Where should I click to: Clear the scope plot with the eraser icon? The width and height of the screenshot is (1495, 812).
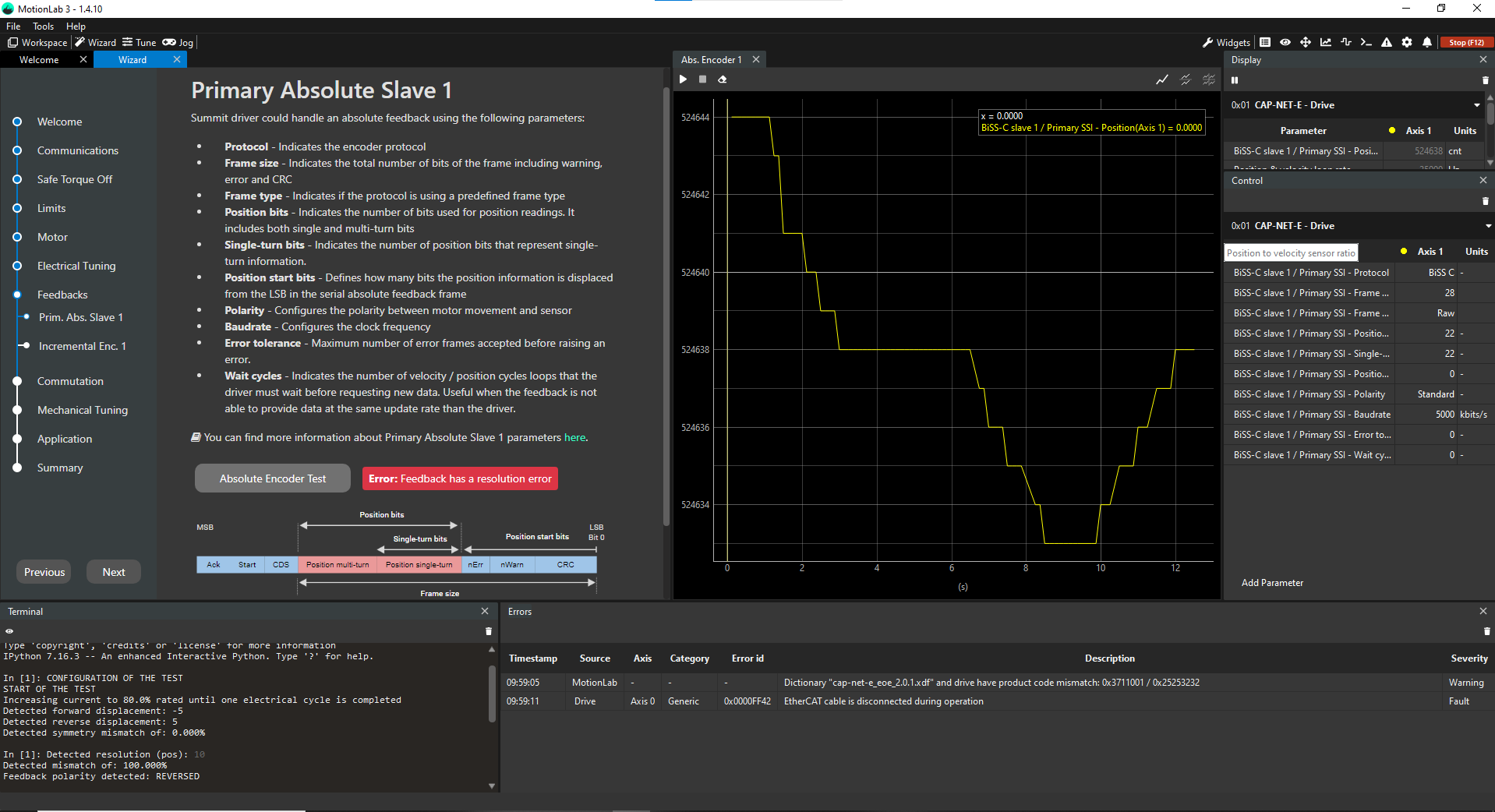pyautogui.click(x=723, y=79)
